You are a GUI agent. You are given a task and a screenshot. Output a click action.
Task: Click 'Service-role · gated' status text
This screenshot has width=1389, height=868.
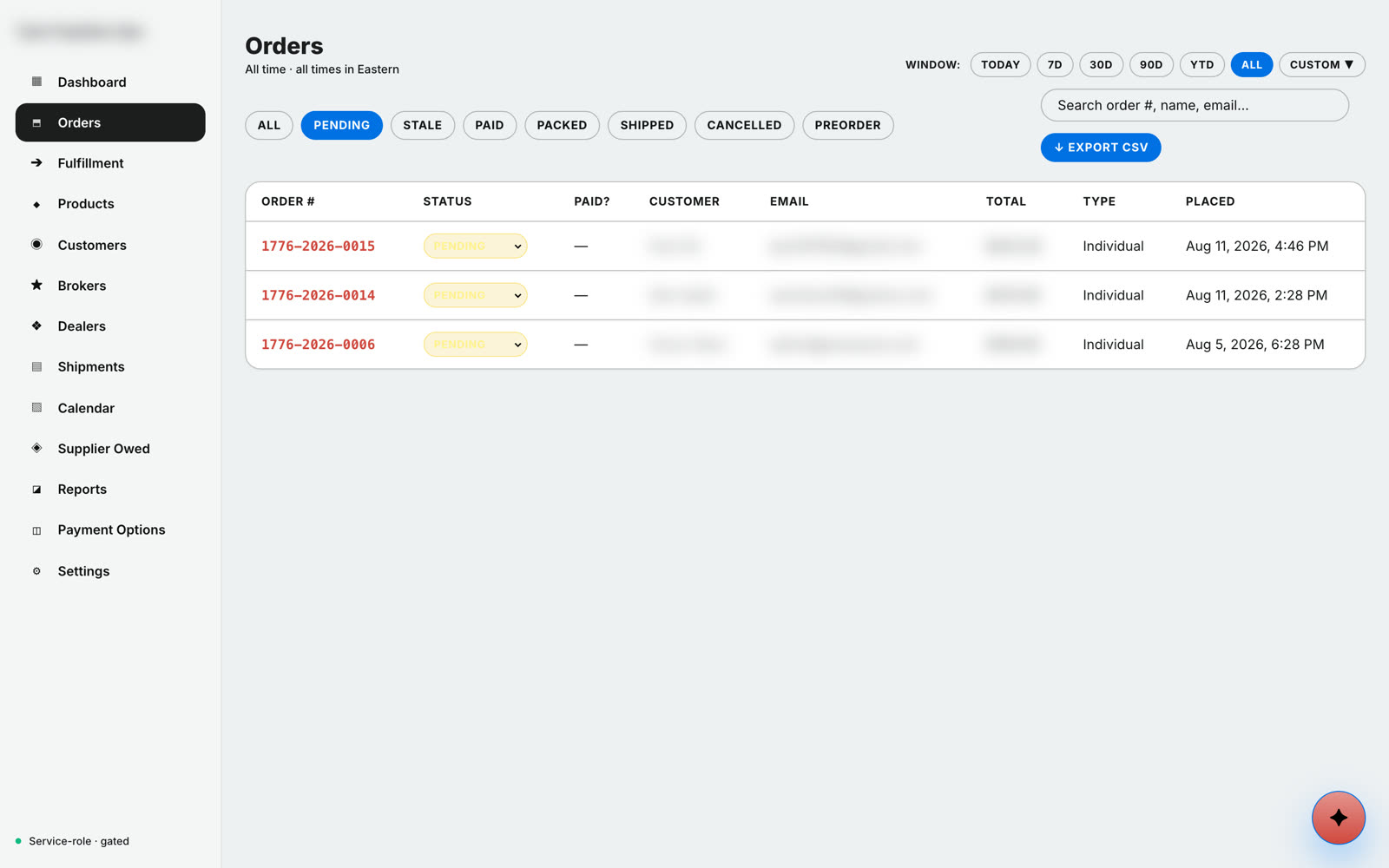pos(79,841)
